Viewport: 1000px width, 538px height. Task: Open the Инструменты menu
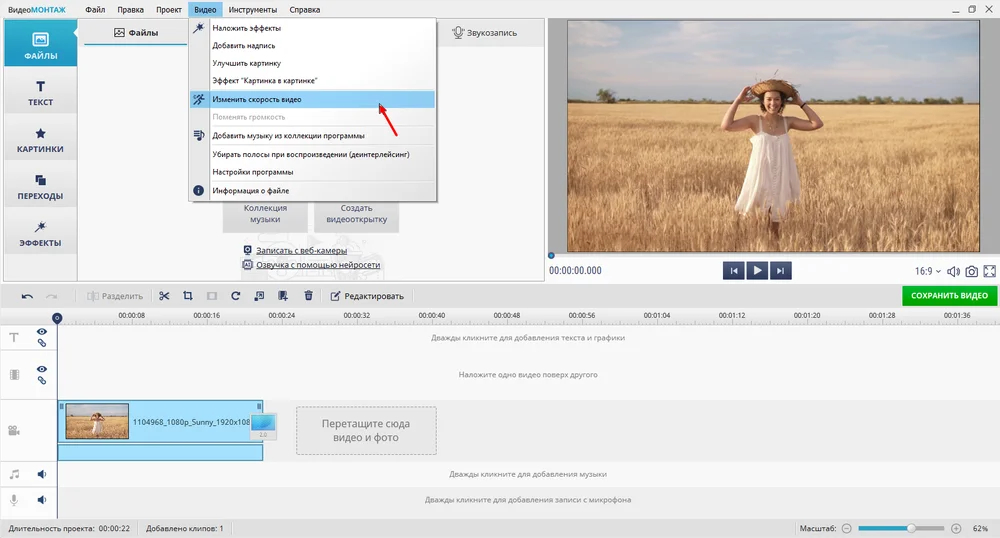(253, 10)
